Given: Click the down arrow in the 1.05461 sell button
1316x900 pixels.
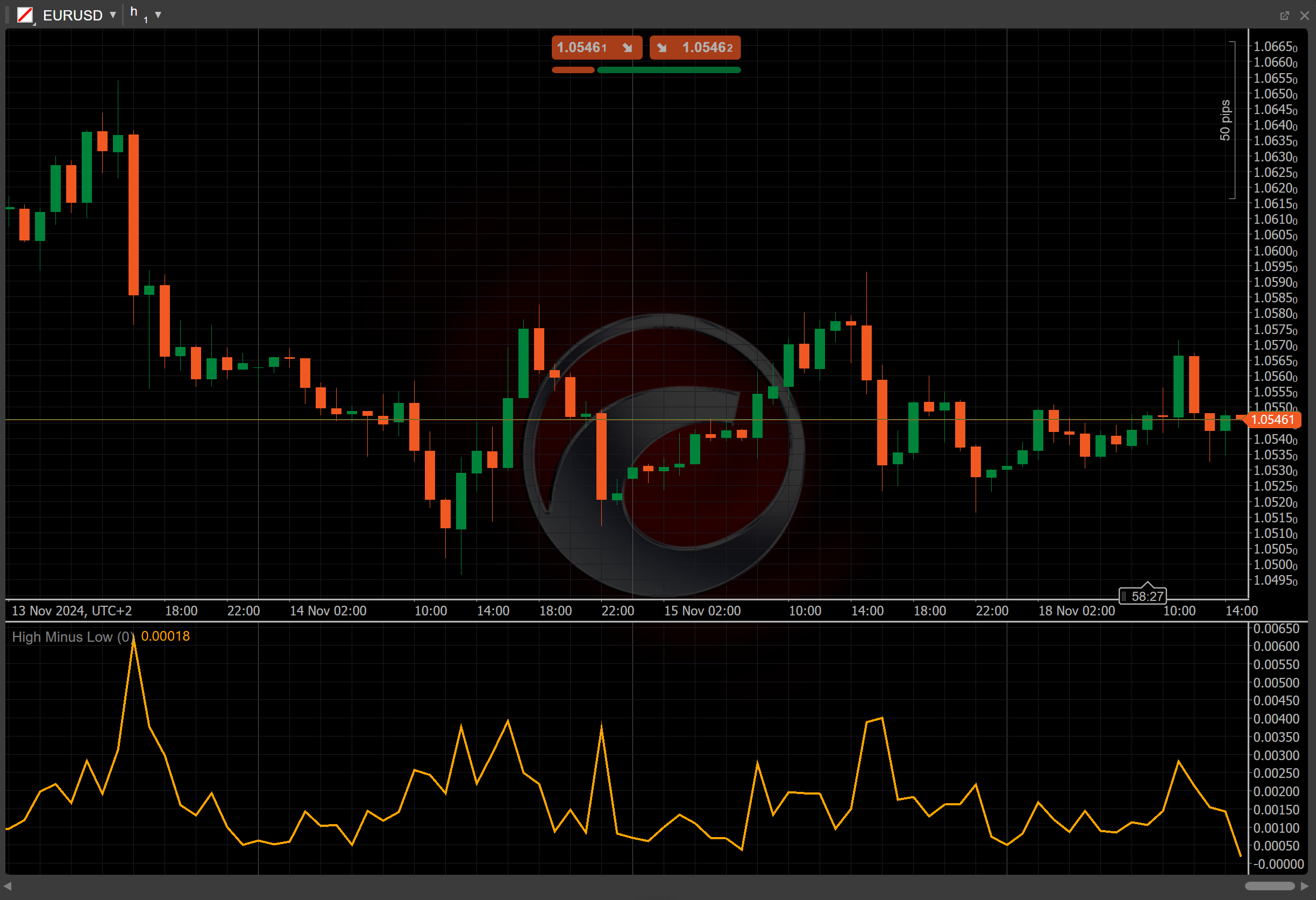Looking at the screenshot, I should click(627, 47).
